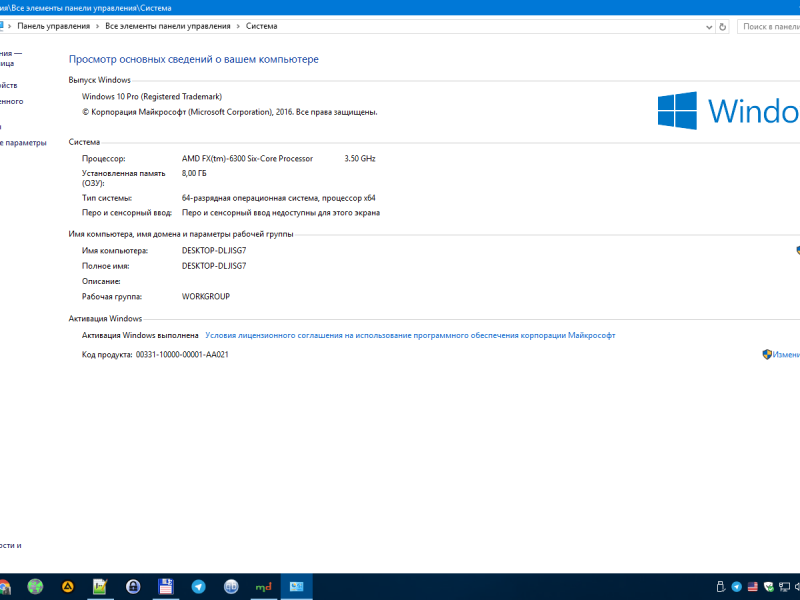Click the computer name value beside Имя компьютера
Image resolution: width=800 pixels, height=600 pixels.
(x=214, y=251)
